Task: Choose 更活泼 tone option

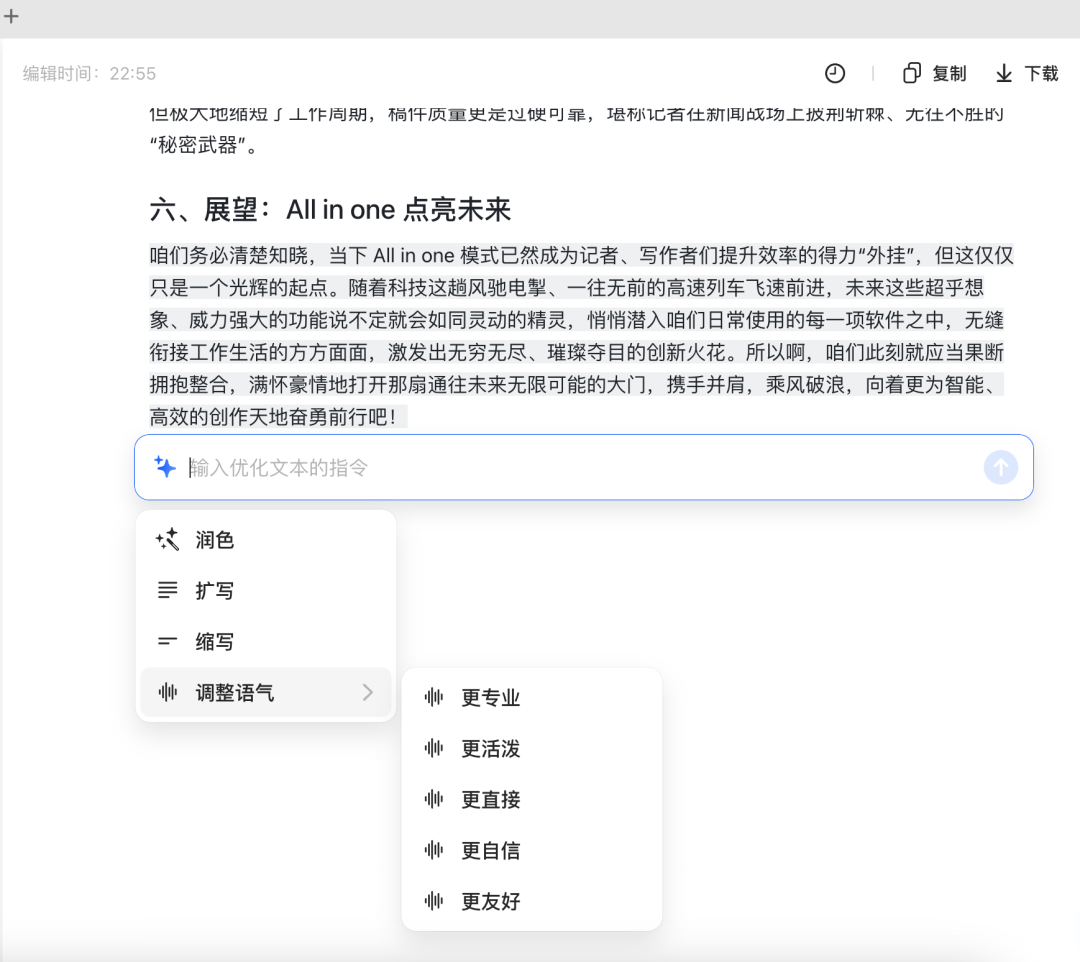Action: click(x=490, y=748)
